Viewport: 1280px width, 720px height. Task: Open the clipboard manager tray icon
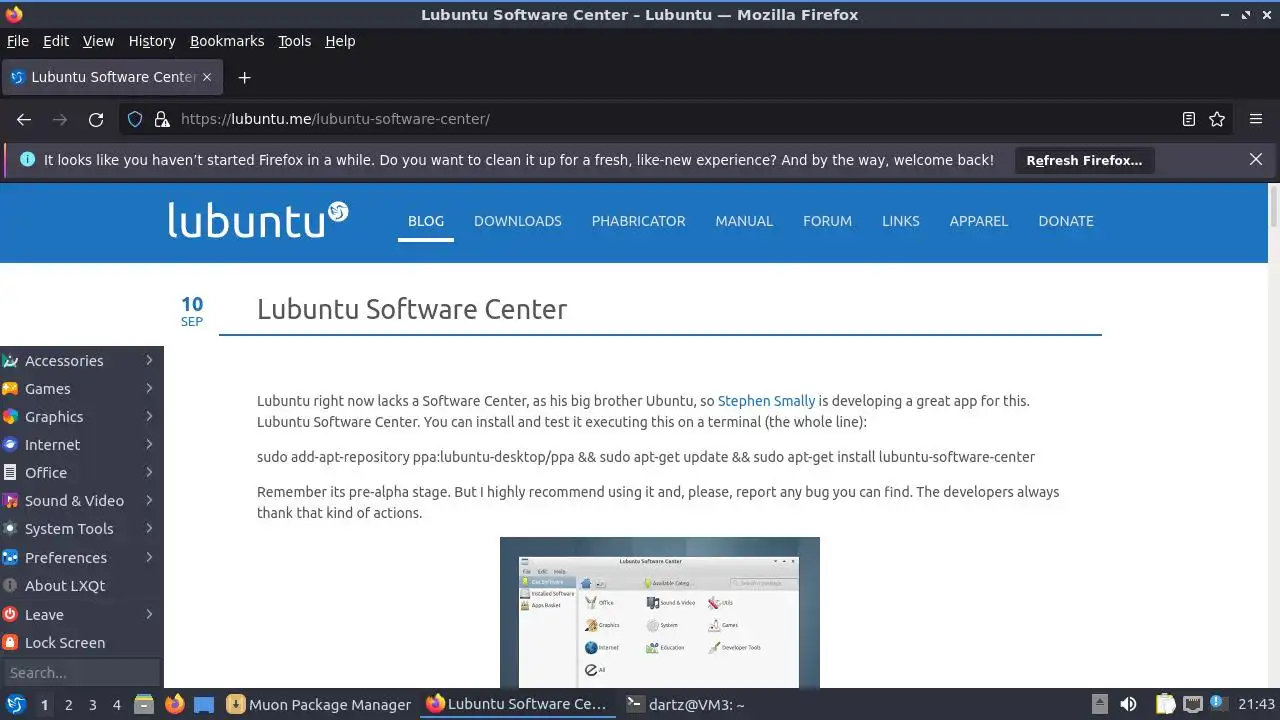pyautogui.click(x=1165, y=704)
